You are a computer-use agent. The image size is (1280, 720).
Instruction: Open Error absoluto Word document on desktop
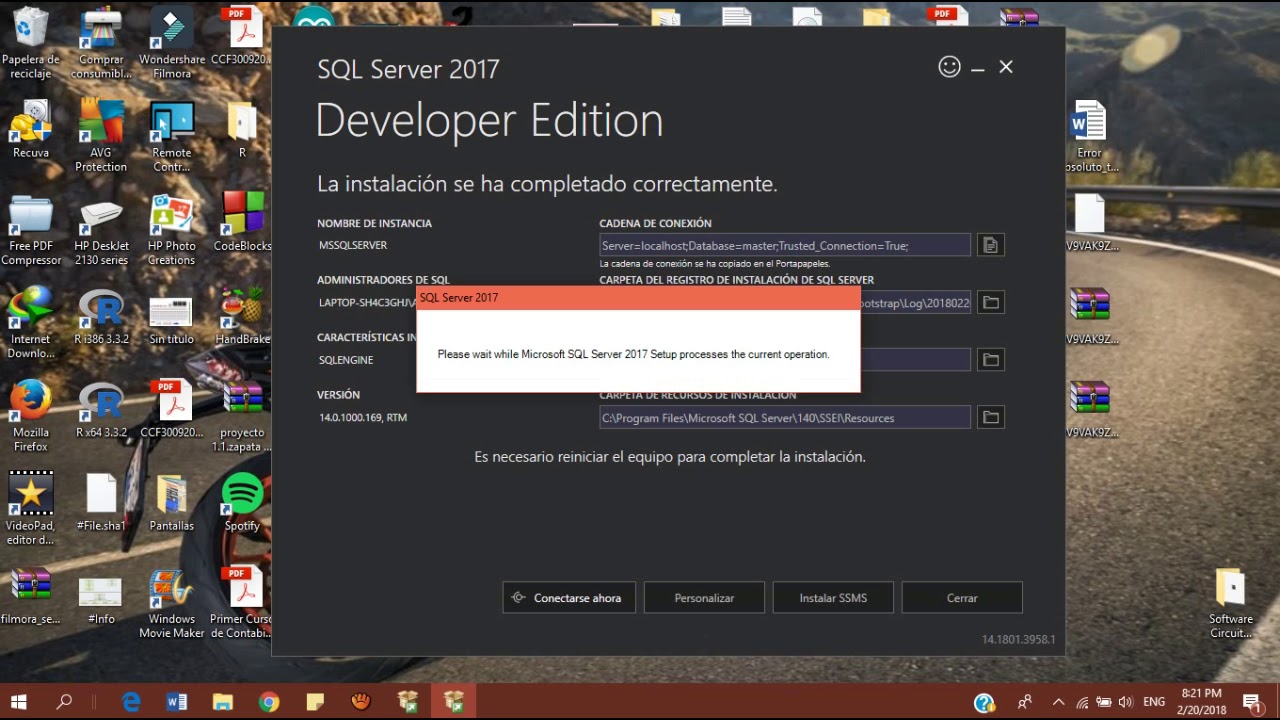[x=1089, y=137]
